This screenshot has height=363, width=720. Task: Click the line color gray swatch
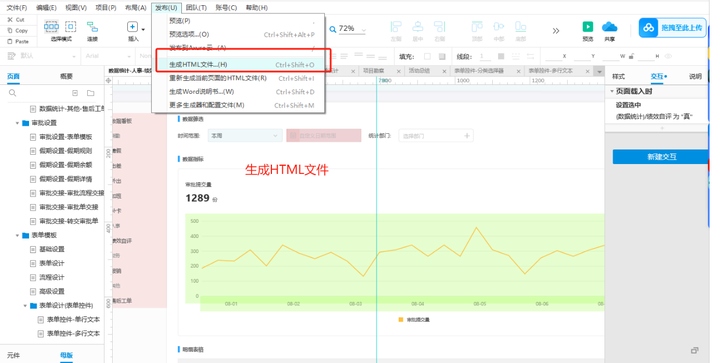pyautogui.click(x=501, y=56)
